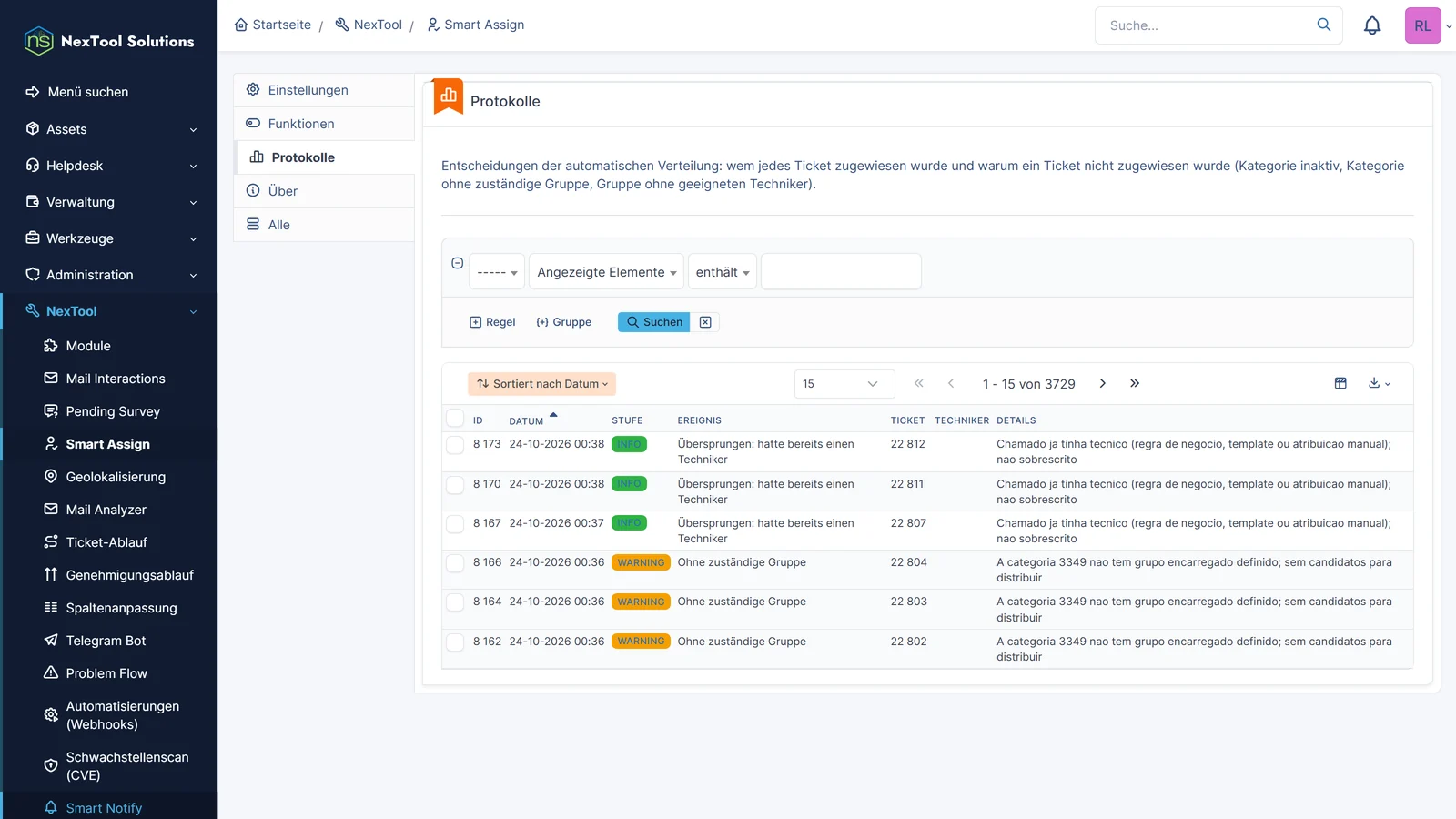Open the export download menu
This screenshot has width=1456, height=819.
tap(1380, 383)
